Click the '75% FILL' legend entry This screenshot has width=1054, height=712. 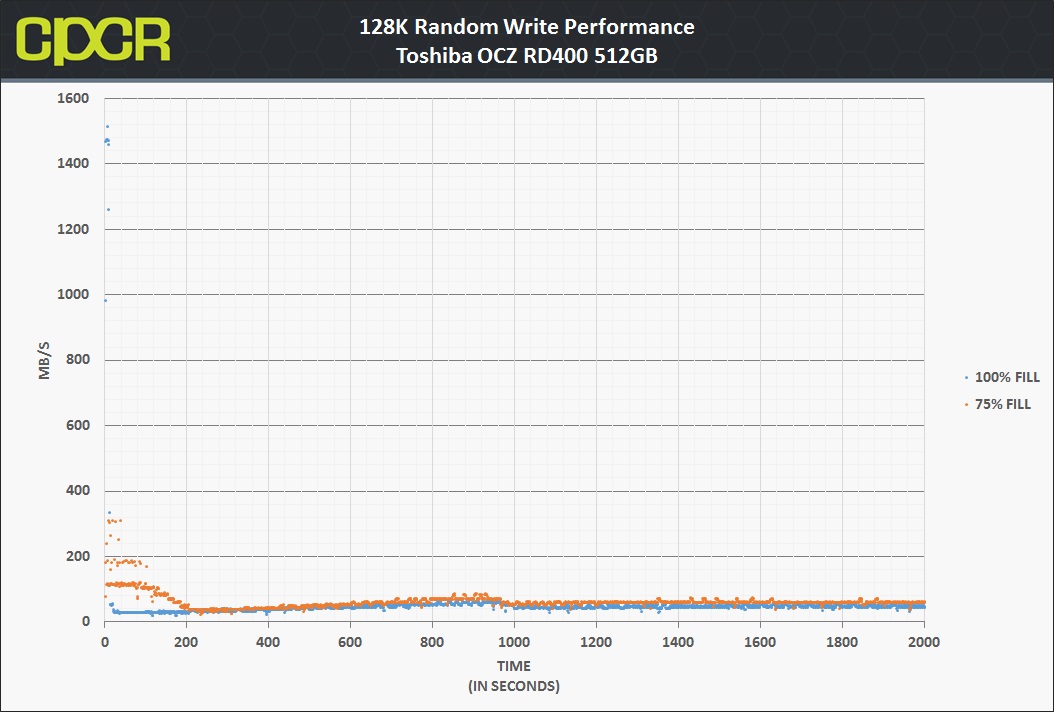[x=1003, y=404]
